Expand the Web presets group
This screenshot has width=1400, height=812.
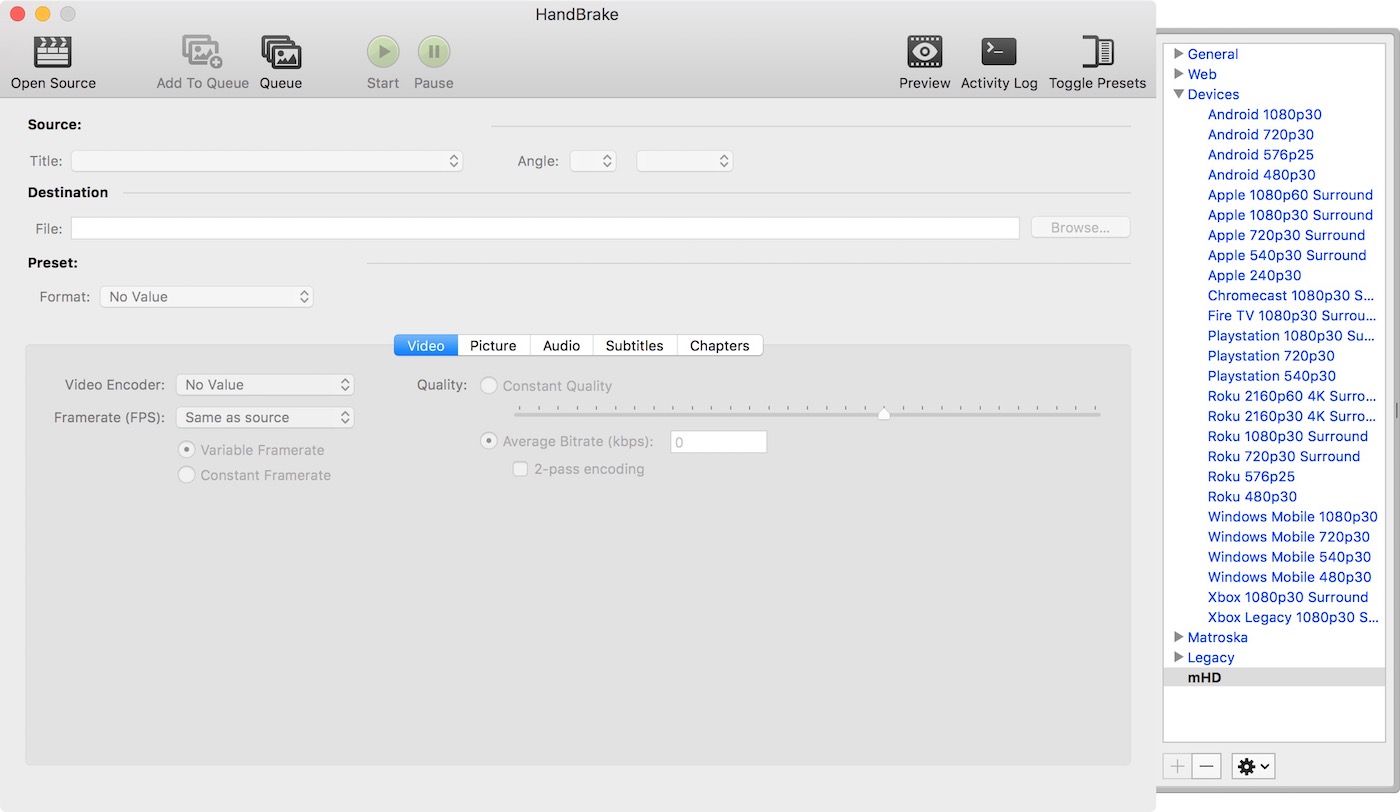pos(1179,74)
